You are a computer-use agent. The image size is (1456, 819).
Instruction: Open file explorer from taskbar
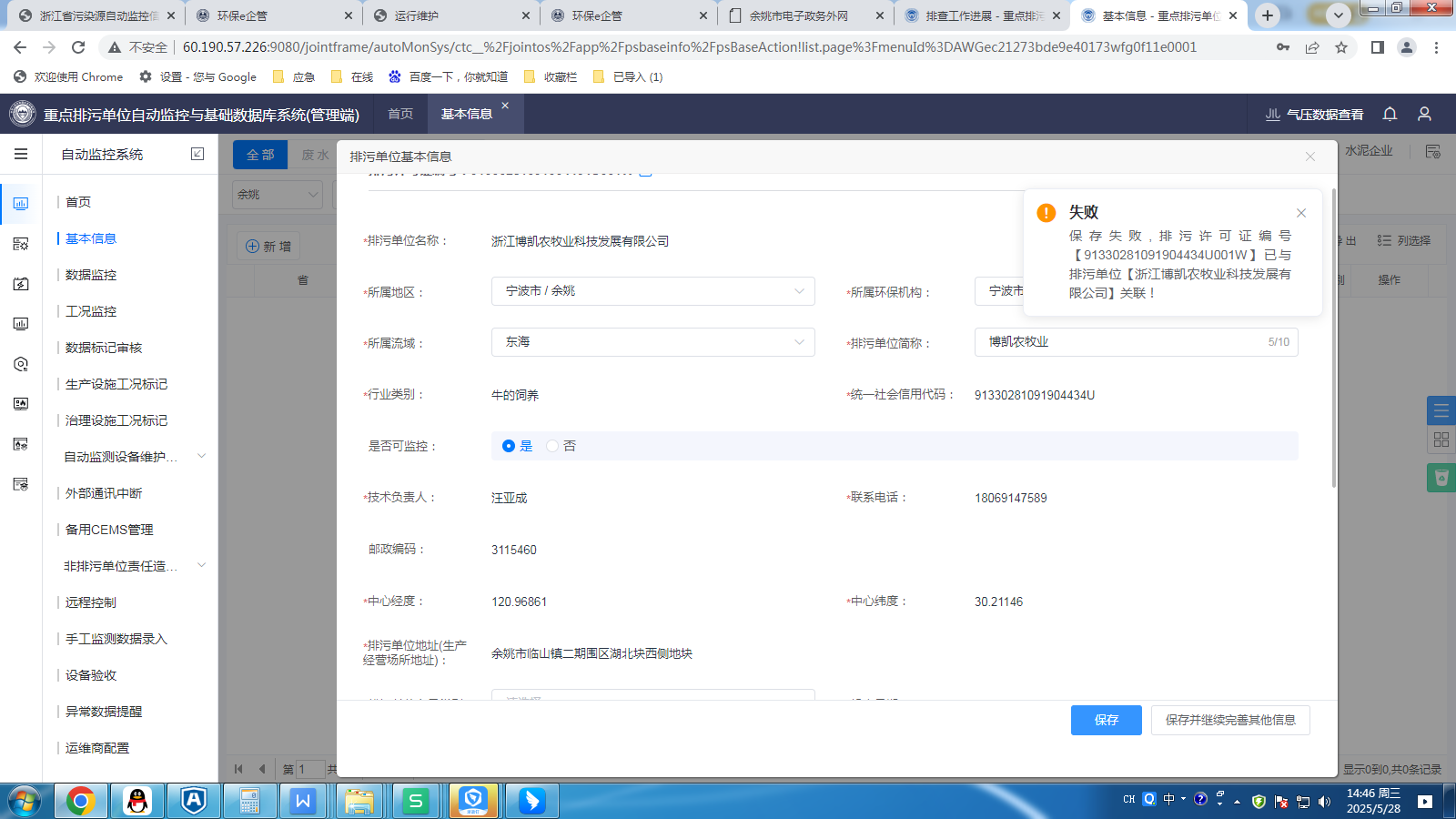click(x=359, y=801)
